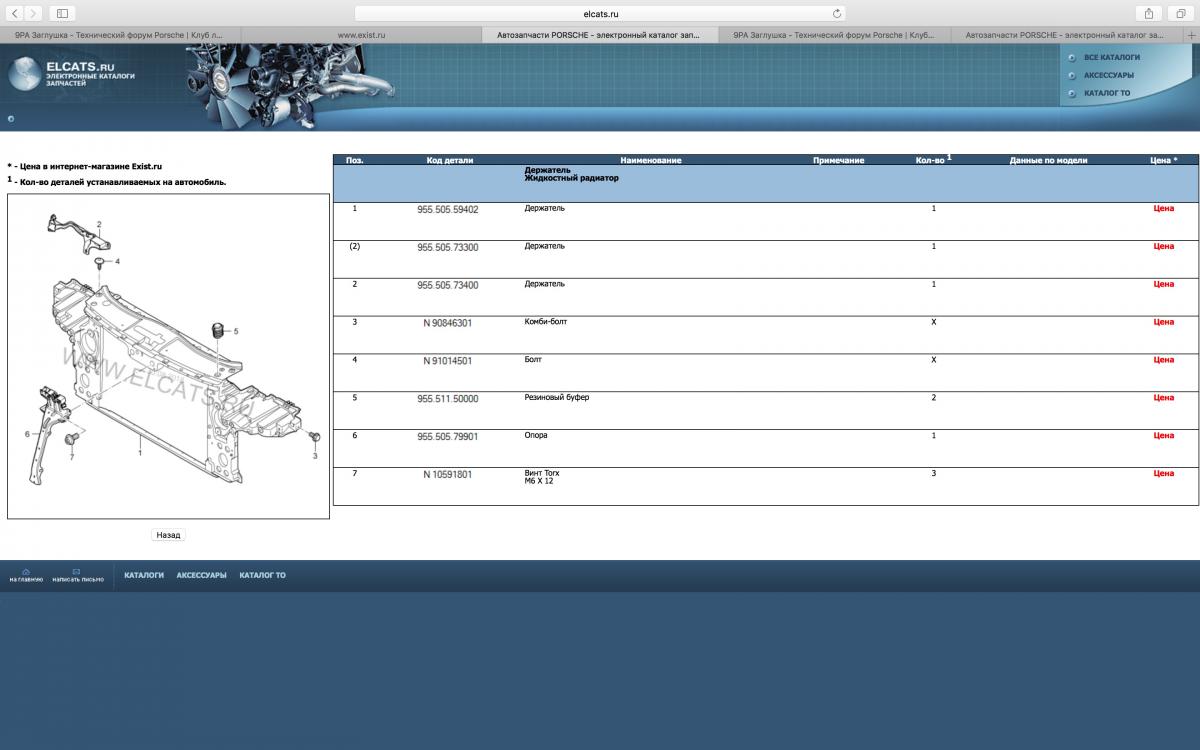Open 'АКСЕССУАРЫ' link in top-right menu
1200x750 pixels.
[x=1108, y=75]
